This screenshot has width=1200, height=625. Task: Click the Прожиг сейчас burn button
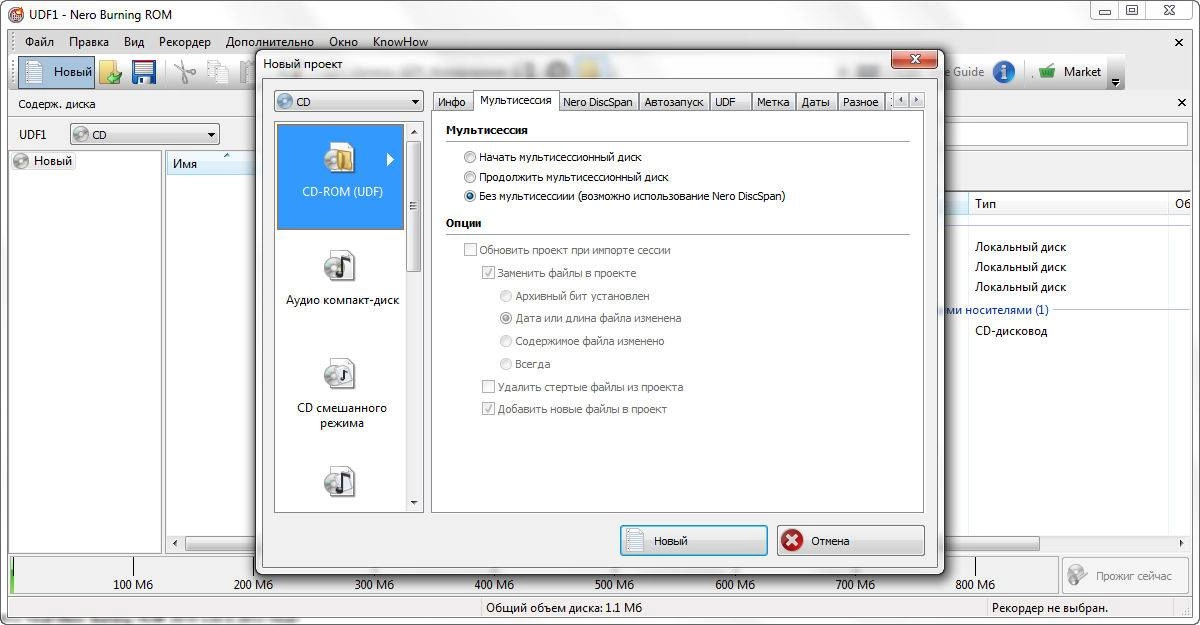1125,576
